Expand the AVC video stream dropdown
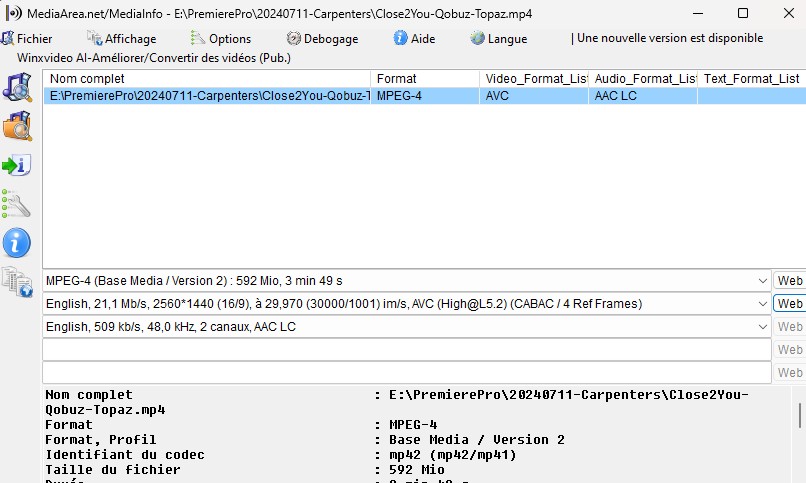806x483 pixels. [x=763, y=303]
